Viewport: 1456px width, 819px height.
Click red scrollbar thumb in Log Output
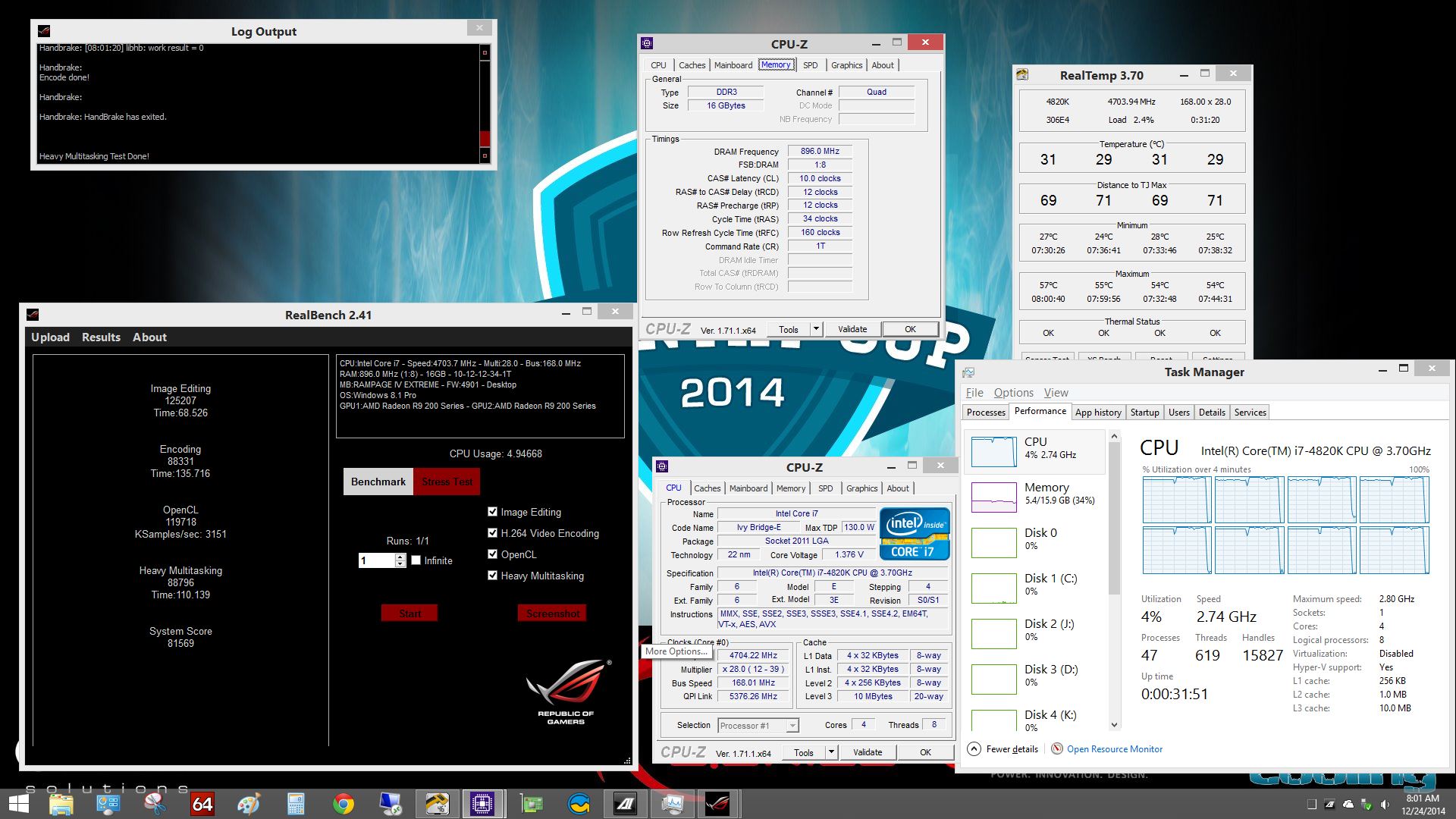(x=485, y=140)
